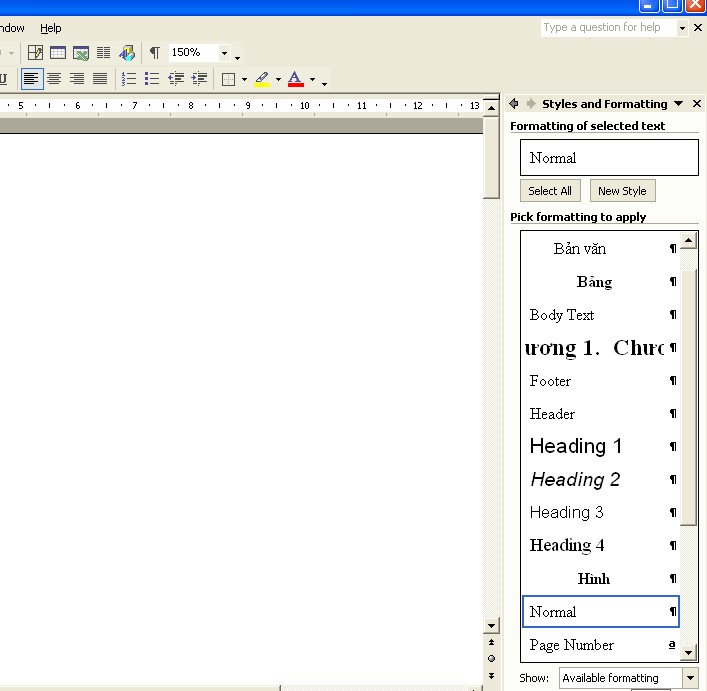Close the Styles and Formatting pane

pyautogui.click(x=697, y=104)
